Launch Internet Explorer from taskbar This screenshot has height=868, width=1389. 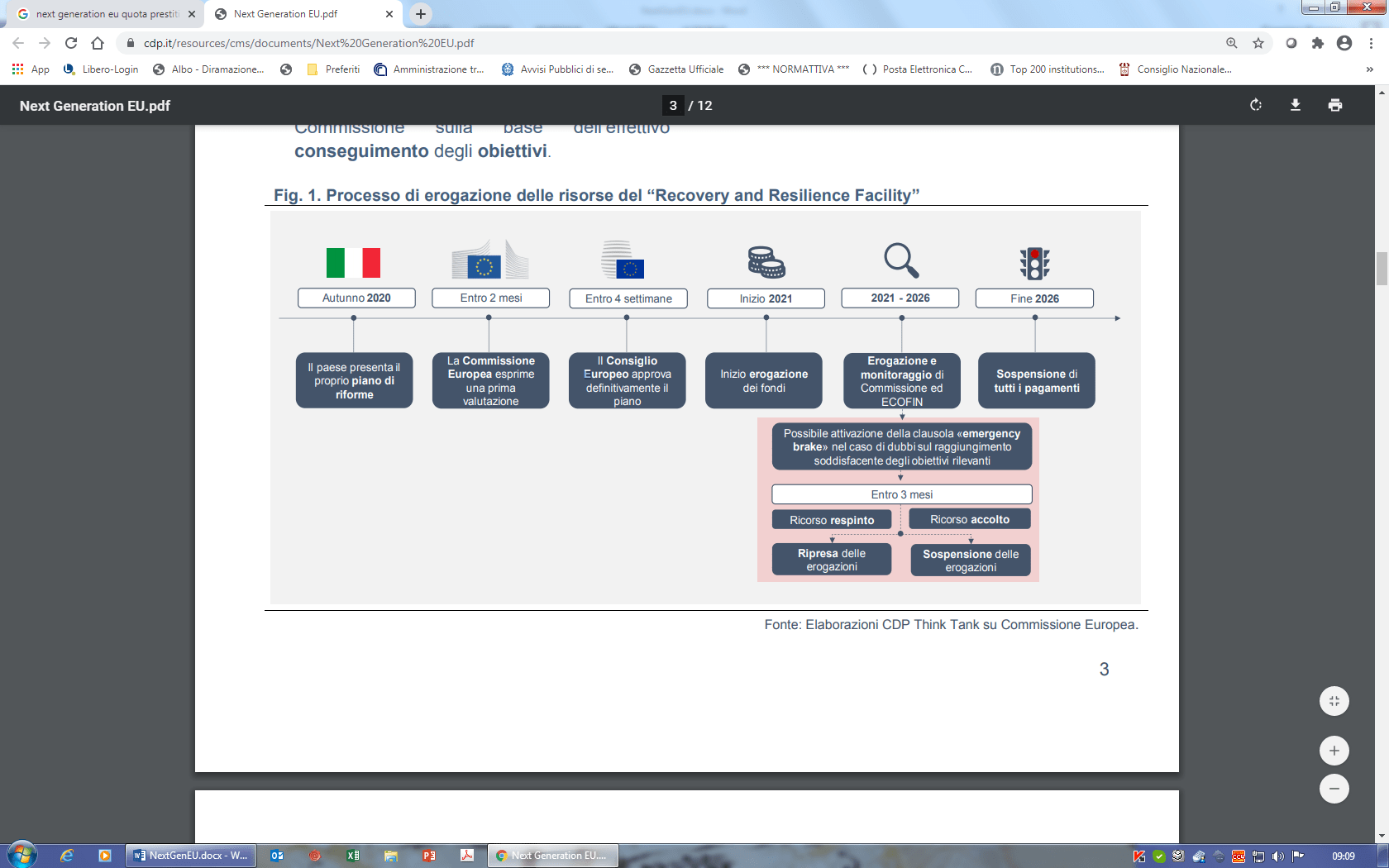[67, 856]
